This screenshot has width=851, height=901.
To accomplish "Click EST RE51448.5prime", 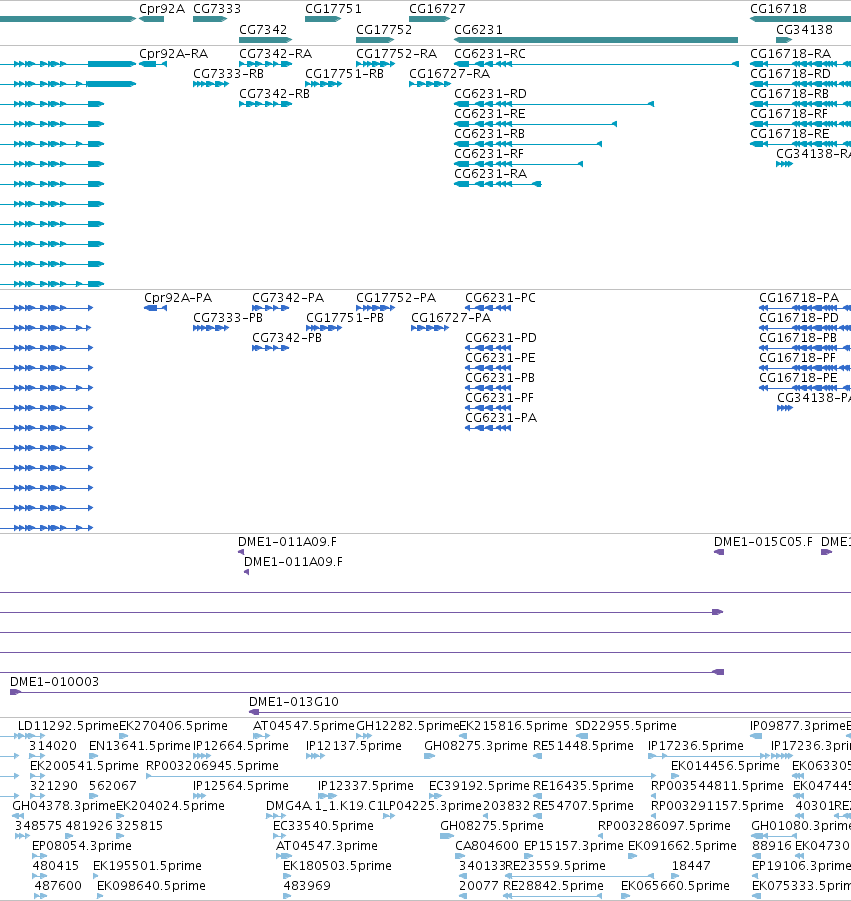I will 583,746.
